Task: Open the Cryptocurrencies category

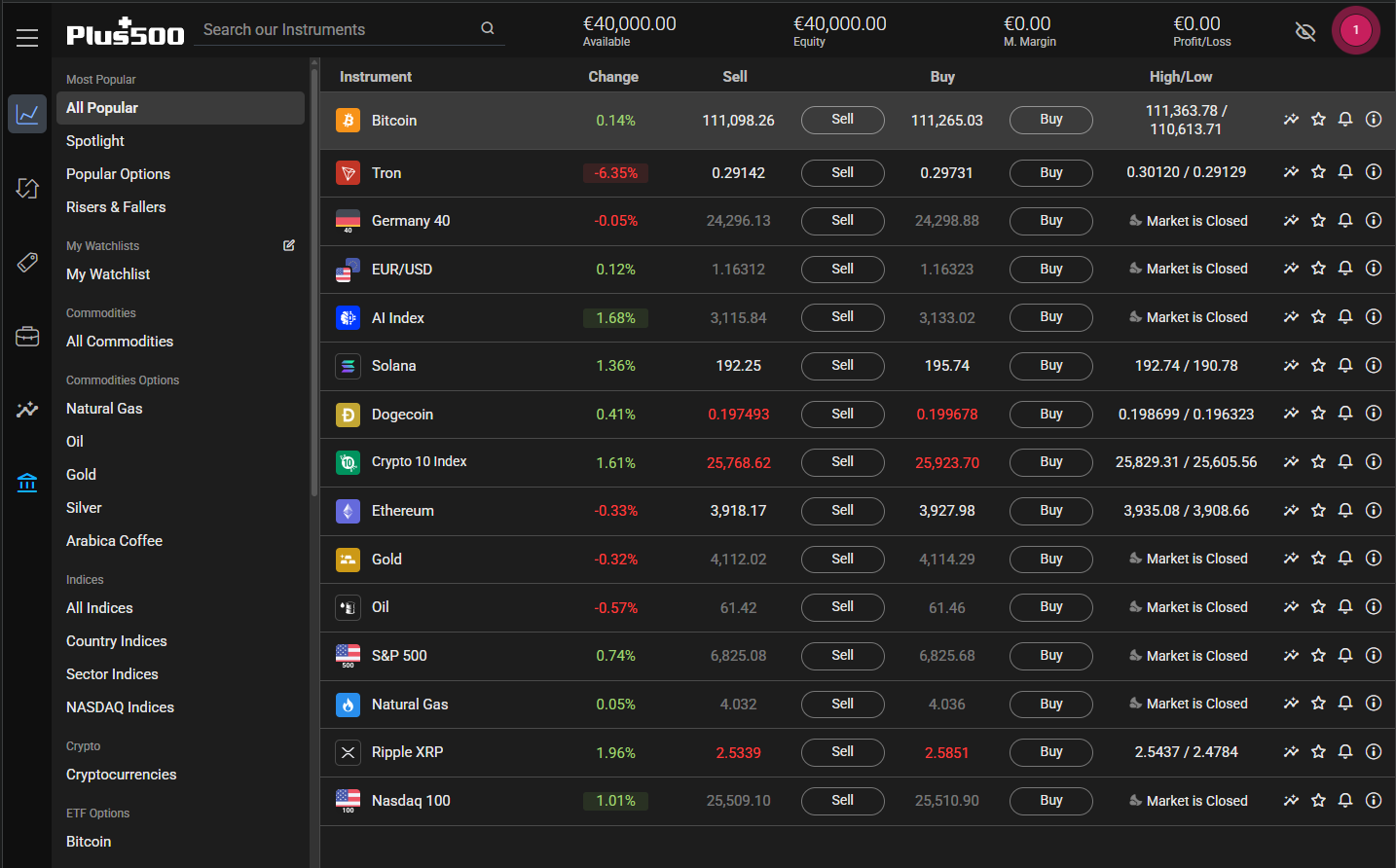Action: [x=122, y=775]
